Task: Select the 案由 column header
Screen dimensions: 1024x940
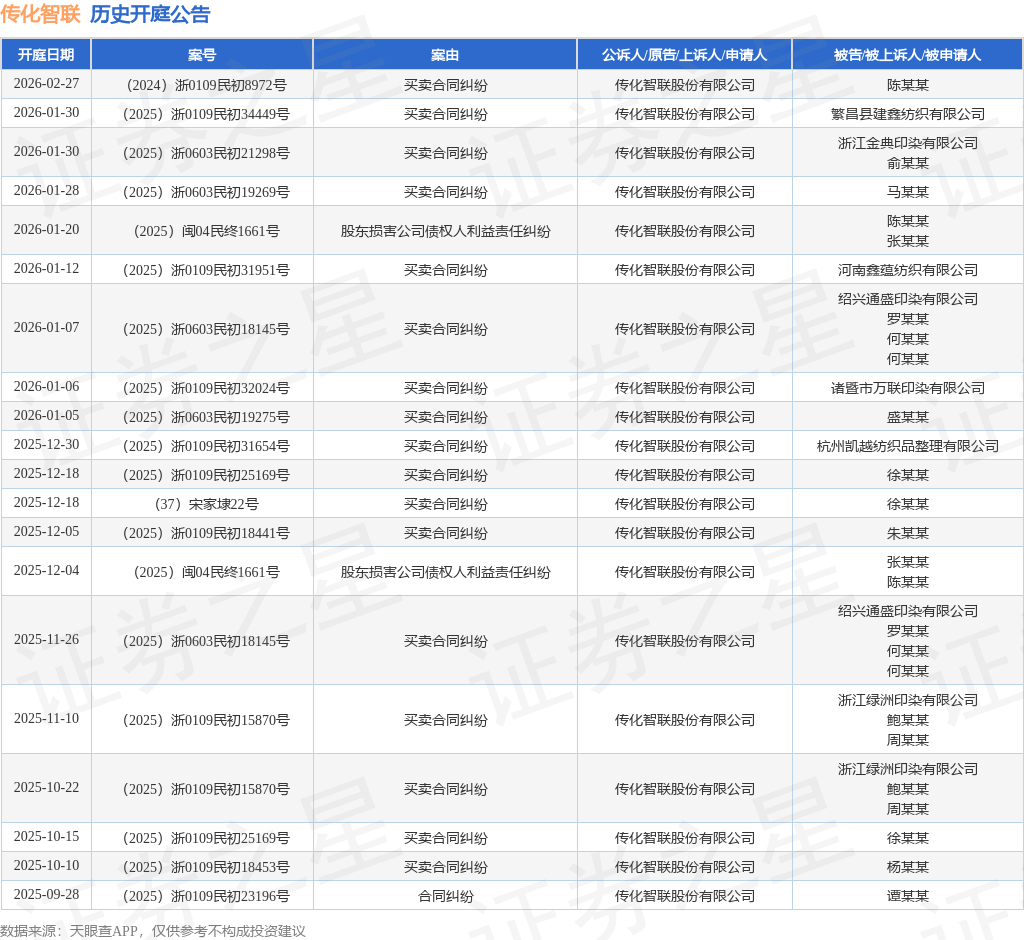Action: coord(445,55)
